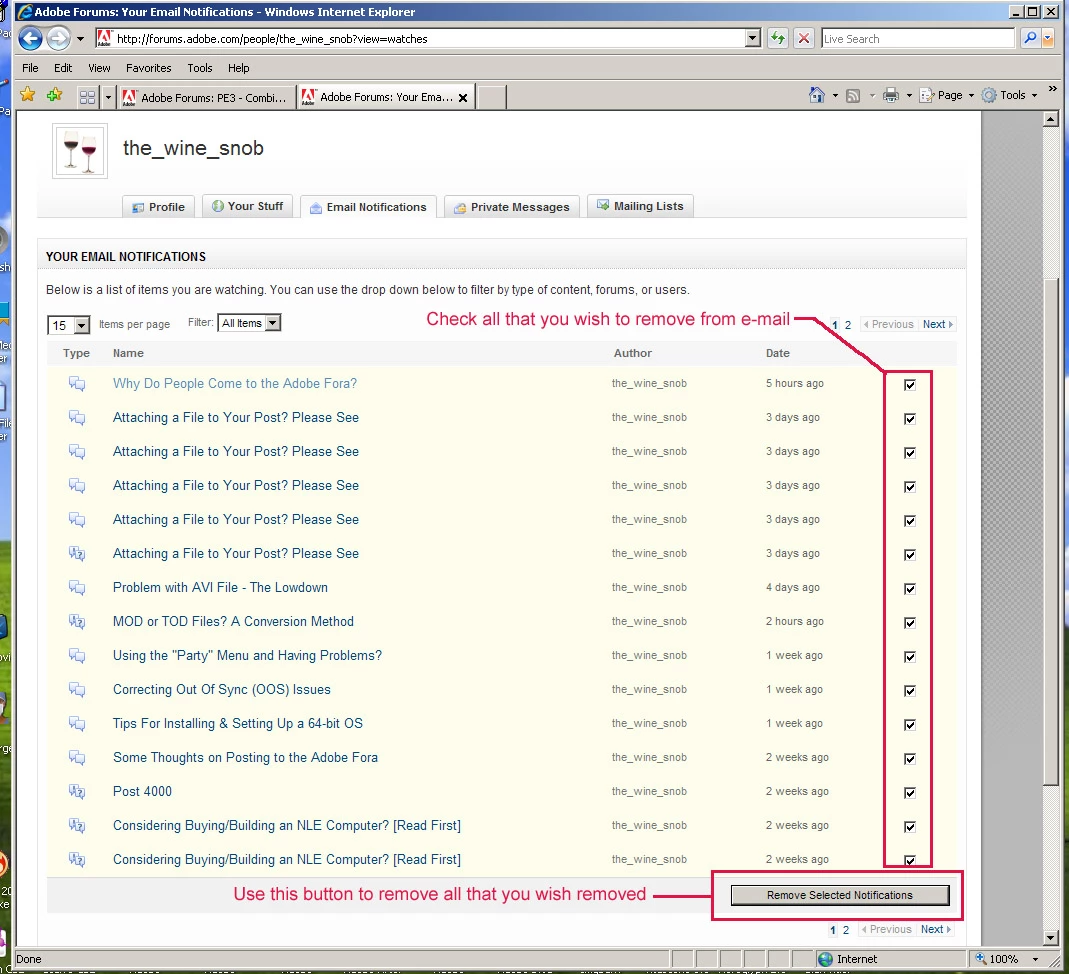Image resolution: width=1069 pixels, height=974 pixels.
Task: Open the search provider options dropdown
Action: (1048, 38)
